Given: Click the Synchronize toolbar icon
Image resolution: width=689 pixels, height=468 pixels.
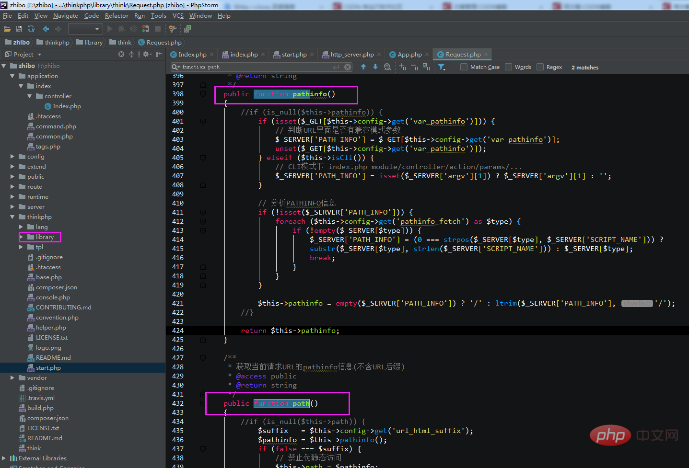Looking at the screenshot, I should pos(31,29).
